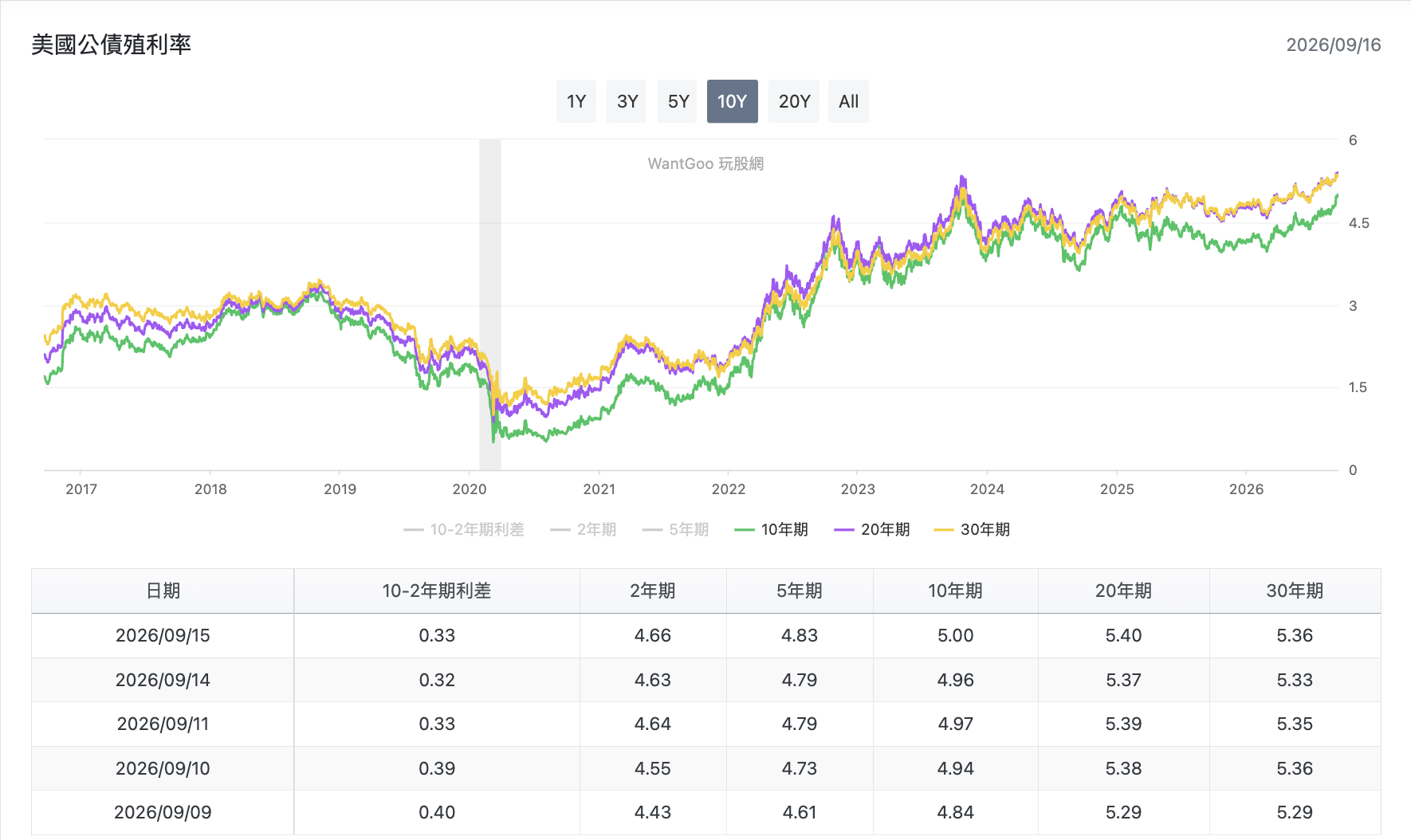Click the 4.73 five-year yield value

(800, 768)
